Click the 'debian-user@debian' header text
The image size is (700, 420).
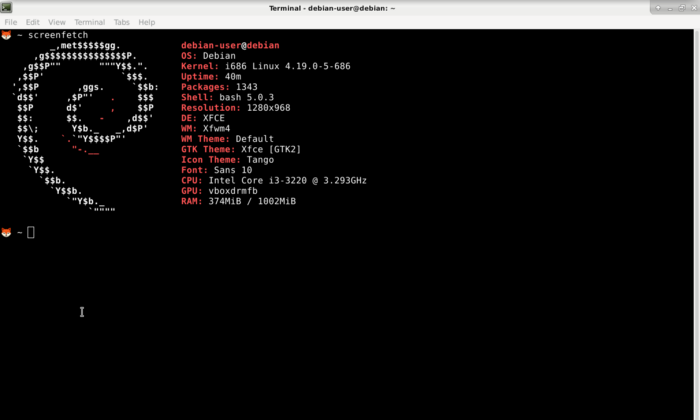(x=230, y=46)
